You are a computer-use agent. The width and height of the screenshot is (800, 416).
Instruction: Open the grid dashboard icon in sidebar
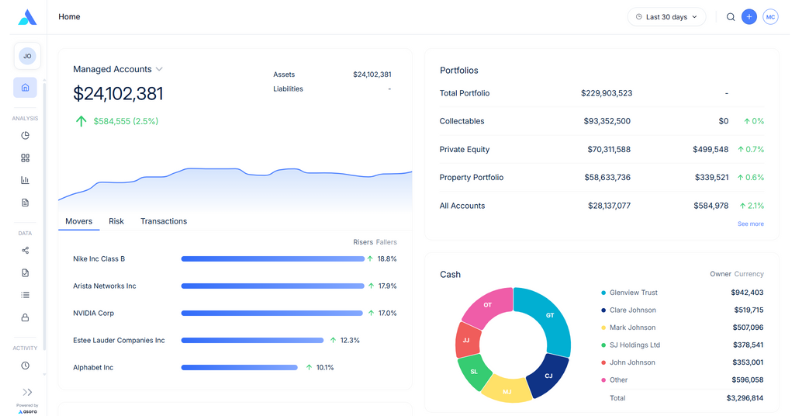point(25,158)
